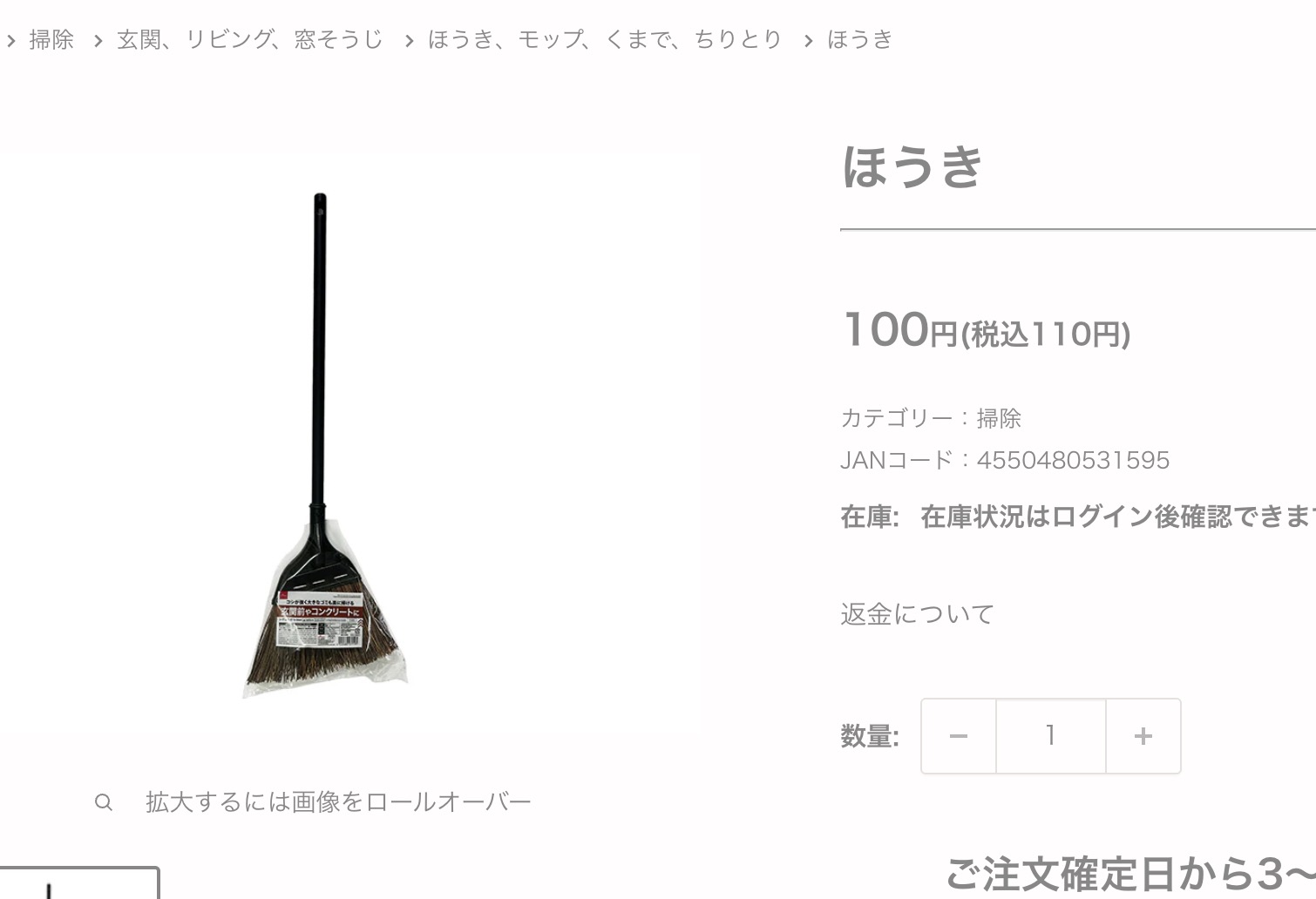Open 玄関、リビング、窓そうじ breadcrumb
The height and width of the screenshot is (899, 1316).
click(250, 40)
